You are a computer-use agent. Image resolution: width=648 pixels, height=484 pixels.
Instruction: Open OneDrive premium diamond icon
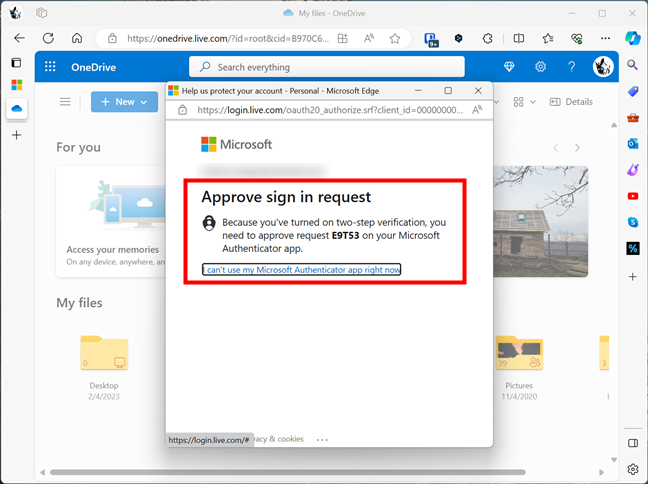tap(509, 67)
